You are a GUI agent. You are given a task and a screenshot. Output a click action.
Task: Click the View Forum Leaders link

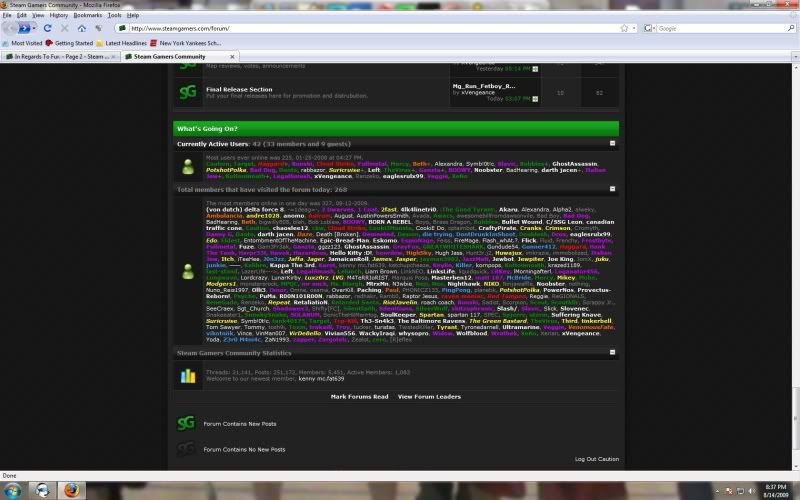429,397
